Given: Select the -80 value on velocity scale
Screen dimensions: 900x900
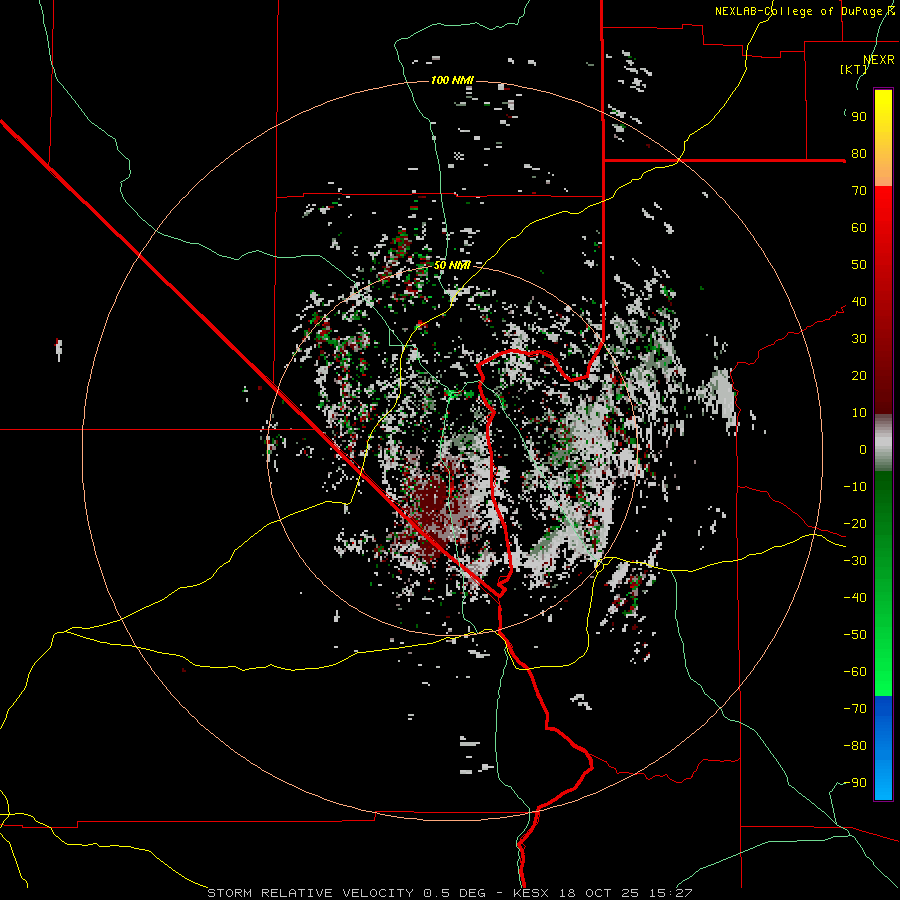Looking at the screenshot, I should 855,746.
